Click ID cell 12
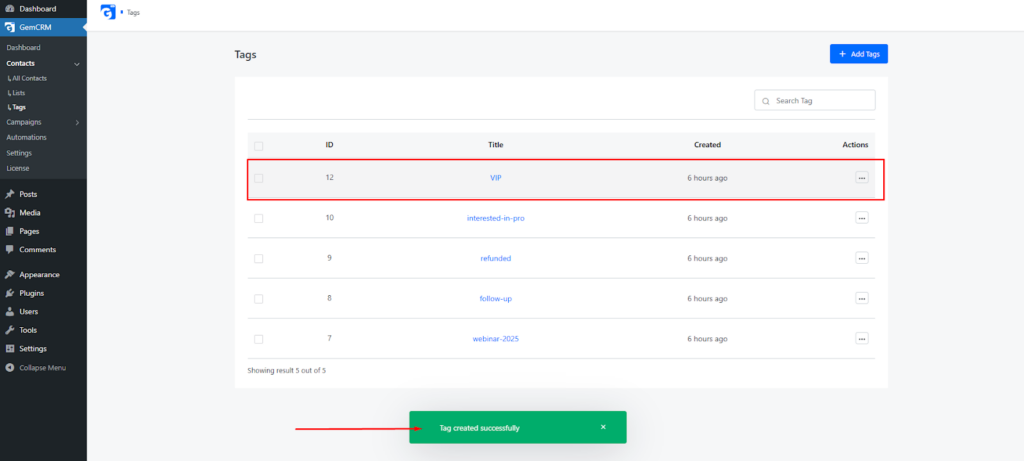 (330, 178)
